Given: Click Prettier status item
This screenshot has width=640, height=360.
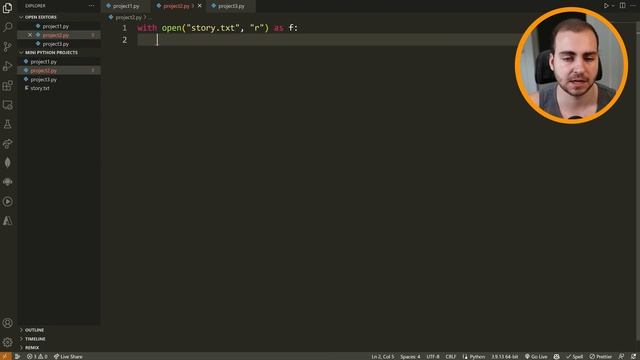Looking at the screenshot, I should click(600, 356).
